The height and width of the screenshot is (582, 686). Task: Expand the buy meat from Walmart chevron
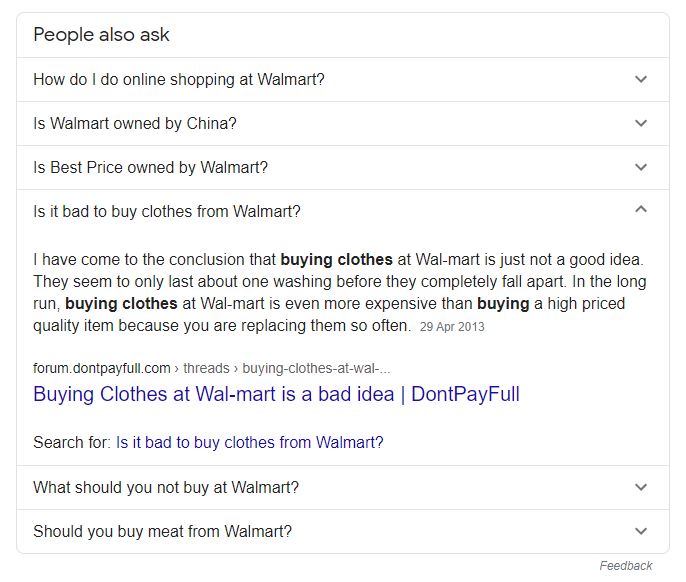641,531
